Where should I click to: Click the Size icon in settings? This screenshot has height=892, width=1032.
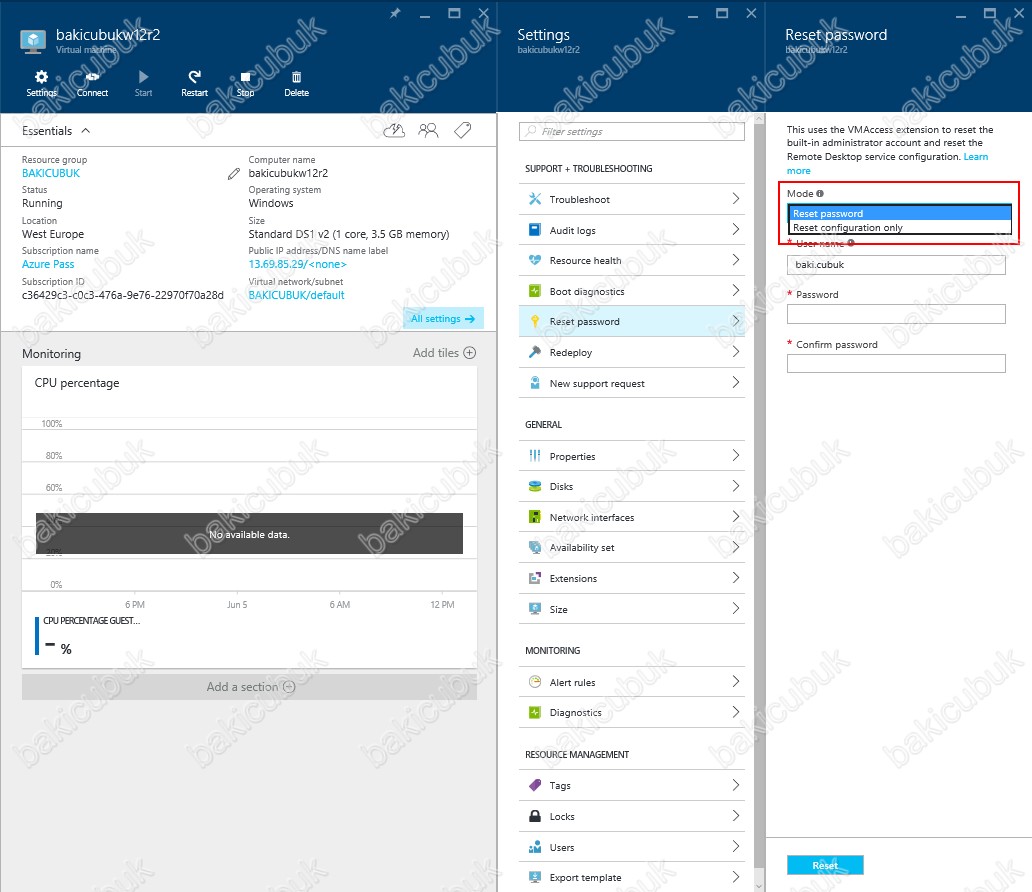tap(535, 609)
